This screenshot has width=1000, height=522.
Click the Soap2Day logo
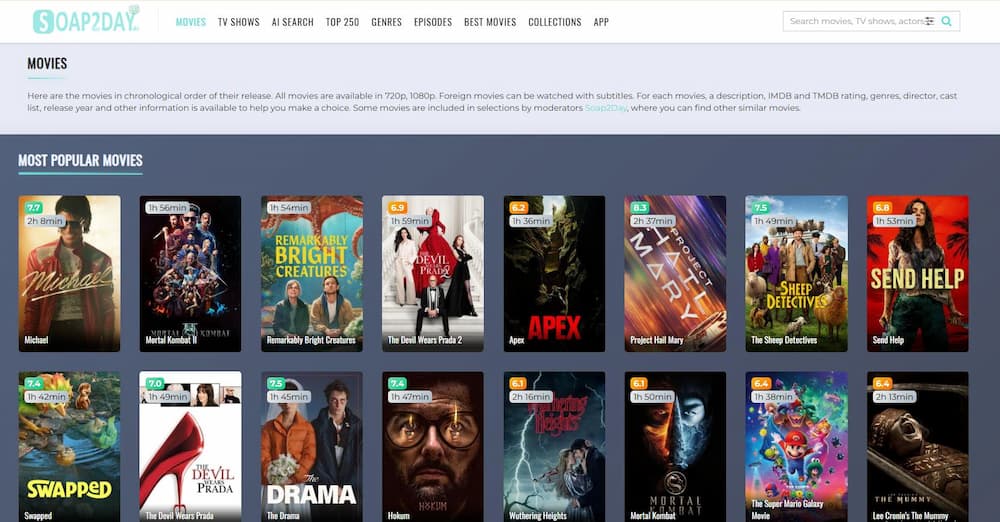click(86, 20)
